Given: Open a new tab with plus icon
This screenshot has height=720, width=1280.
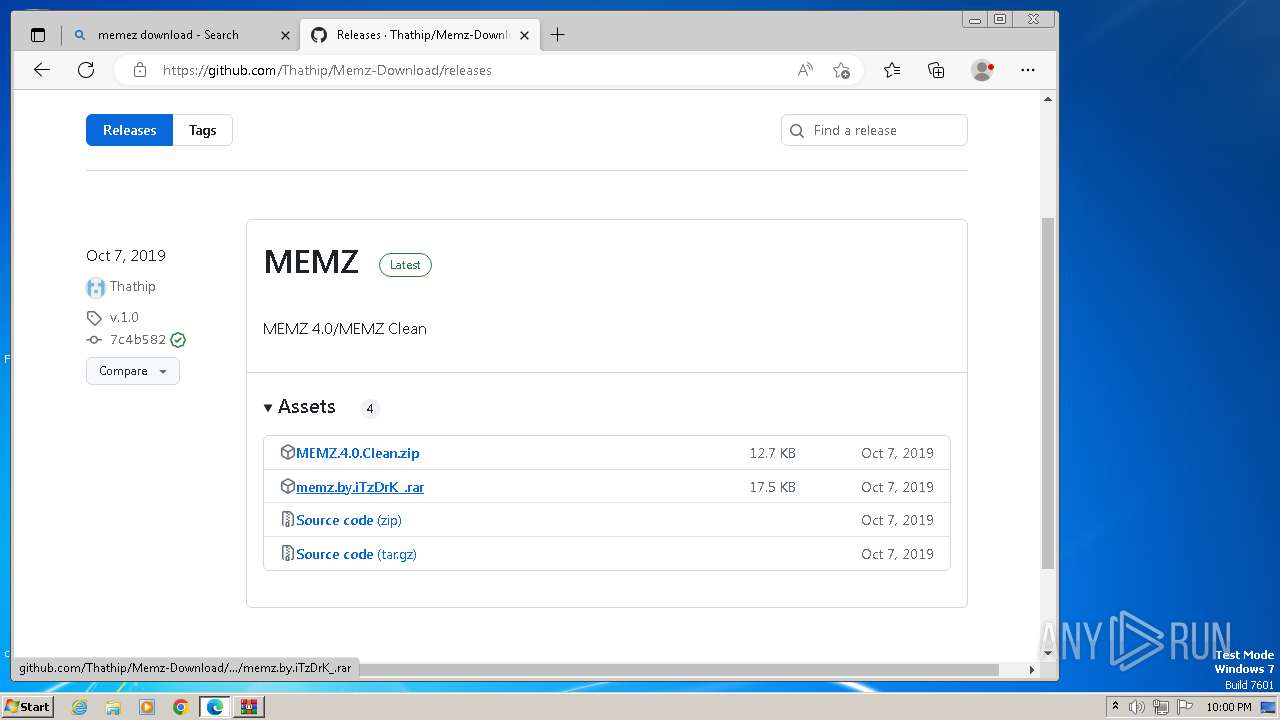Looking at the screenshot, I should [557, 35].
